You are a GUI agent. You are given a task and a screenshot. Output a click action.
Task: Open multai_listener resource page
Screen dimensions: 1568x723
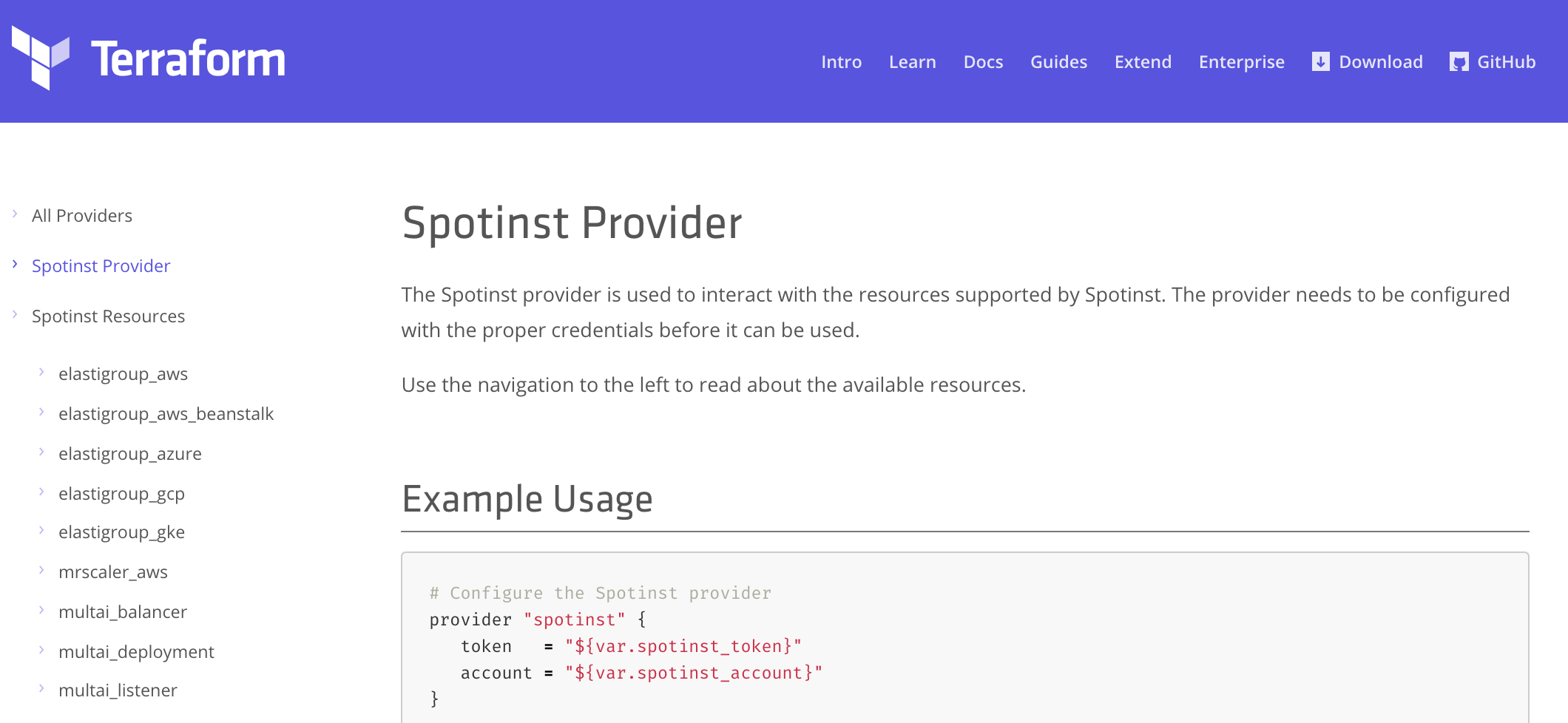tap(118, 690)
